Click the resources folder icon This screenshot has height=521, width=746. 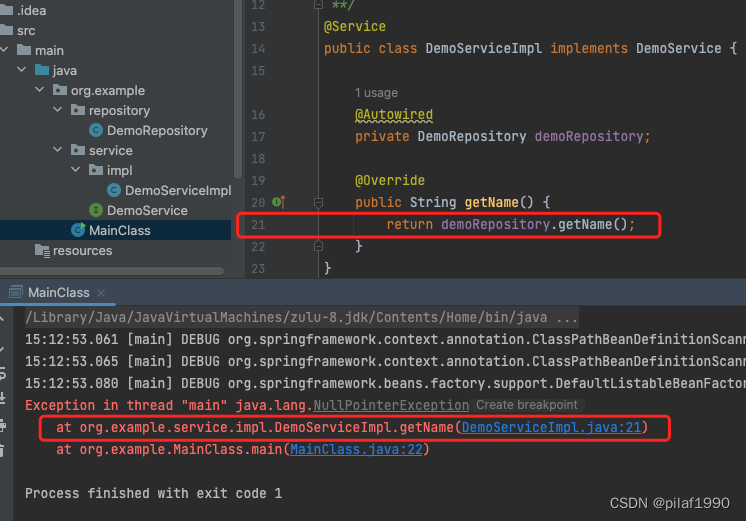(x=42, y=251)
